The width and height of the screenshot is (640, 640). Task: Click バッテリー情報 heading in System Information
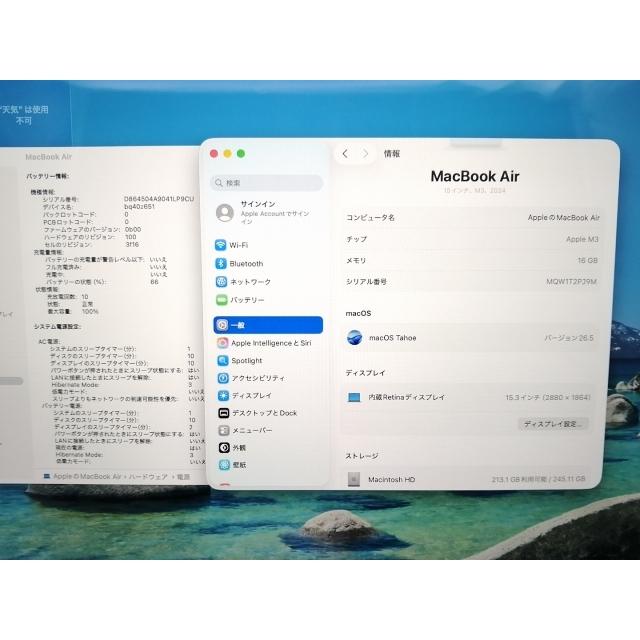[47, 176]
